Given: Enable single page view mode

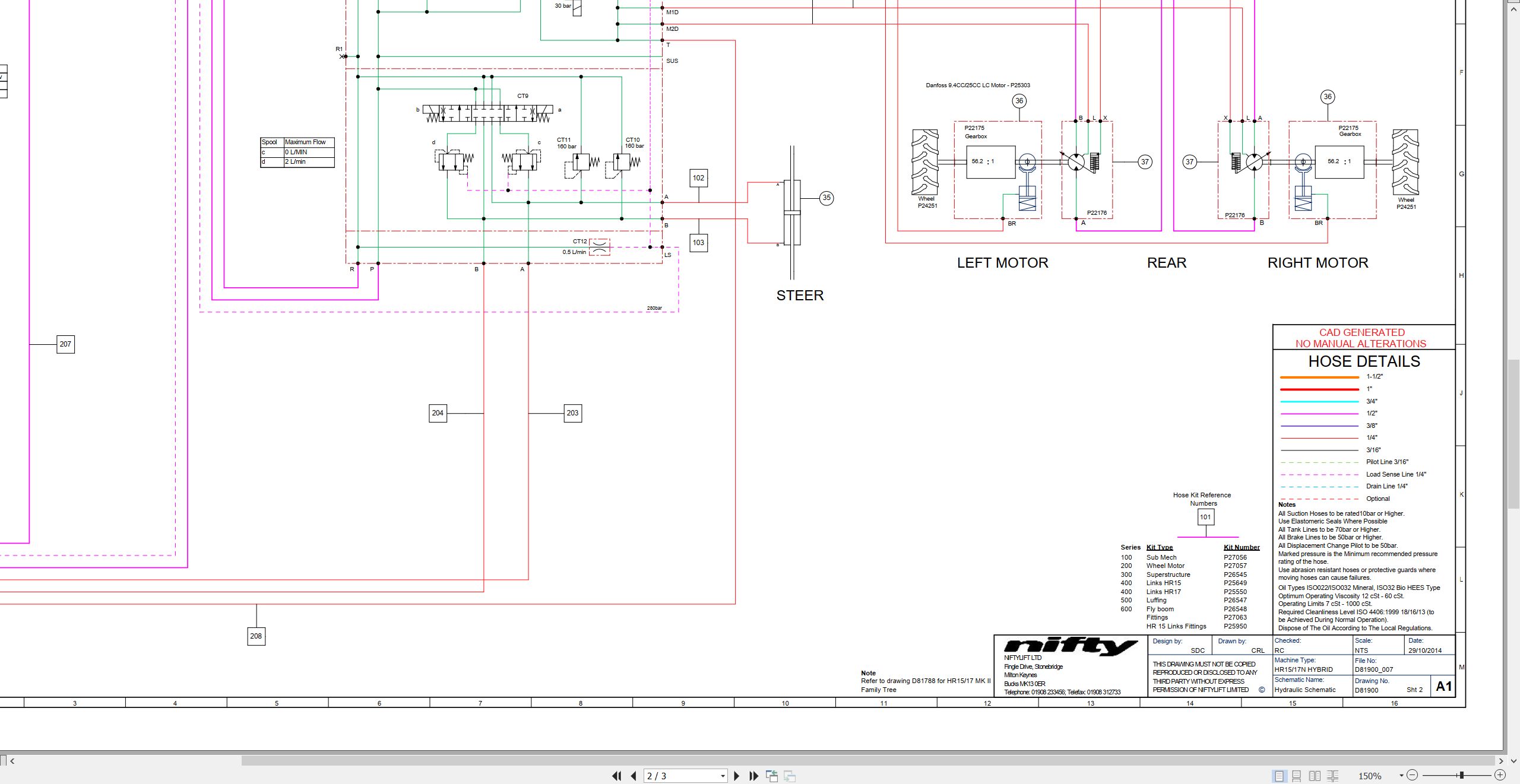Looking at the screenshot, I should [1279, 776].
